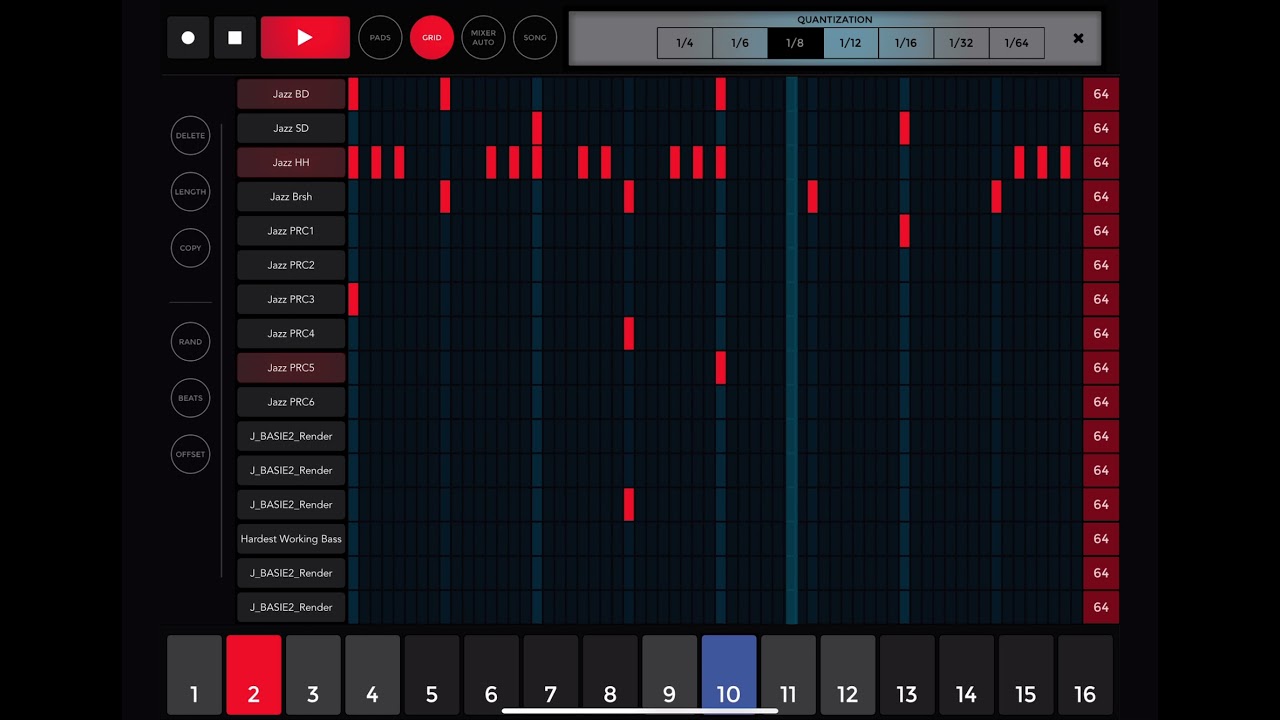This screenshot has height=720, width=1280.
Task: Tap the BEATS circle button
Action: coord(190,398)
